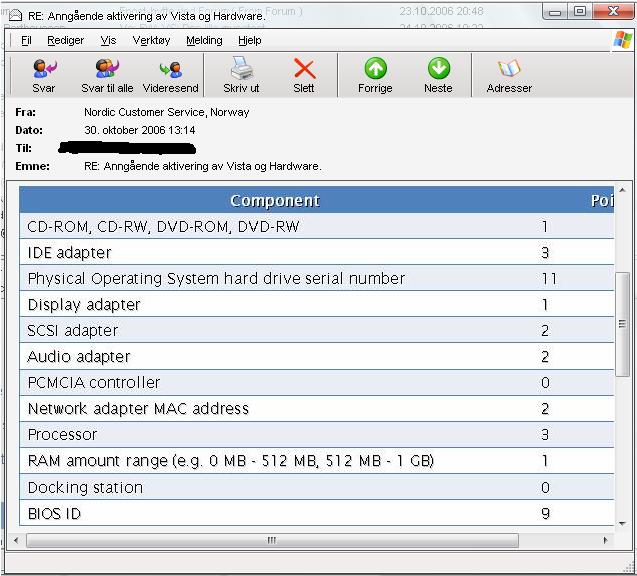Open the Vis menu
Image resolution: width=637 pixels, height=576 pixels.
coord(108,40)
